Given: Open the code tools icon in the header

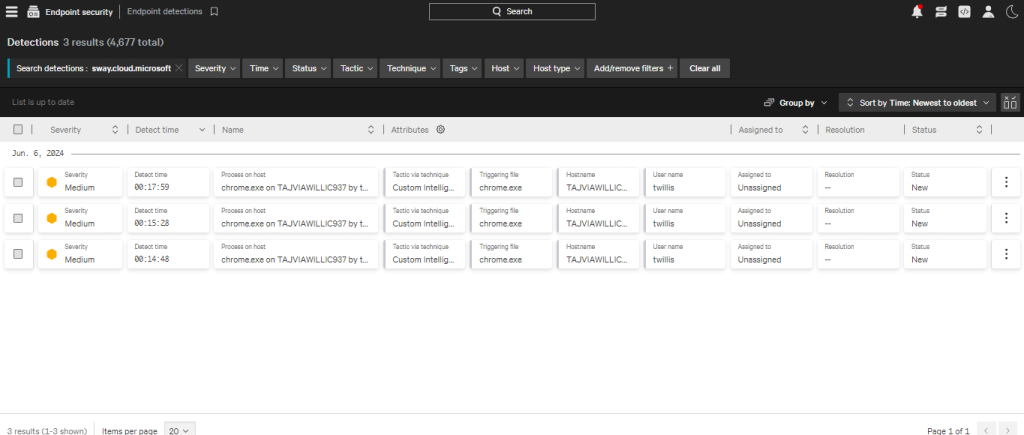Looking at the screenshot, I should pyautogui.click(x=964, y=12).
